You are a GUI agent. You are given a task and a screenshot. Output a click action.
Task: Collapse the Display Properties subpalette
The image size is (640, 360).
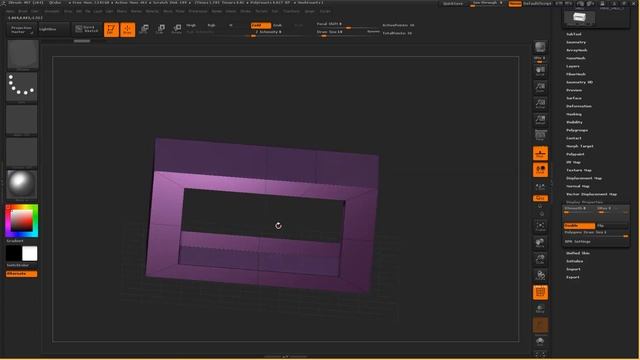pos(584,202)
